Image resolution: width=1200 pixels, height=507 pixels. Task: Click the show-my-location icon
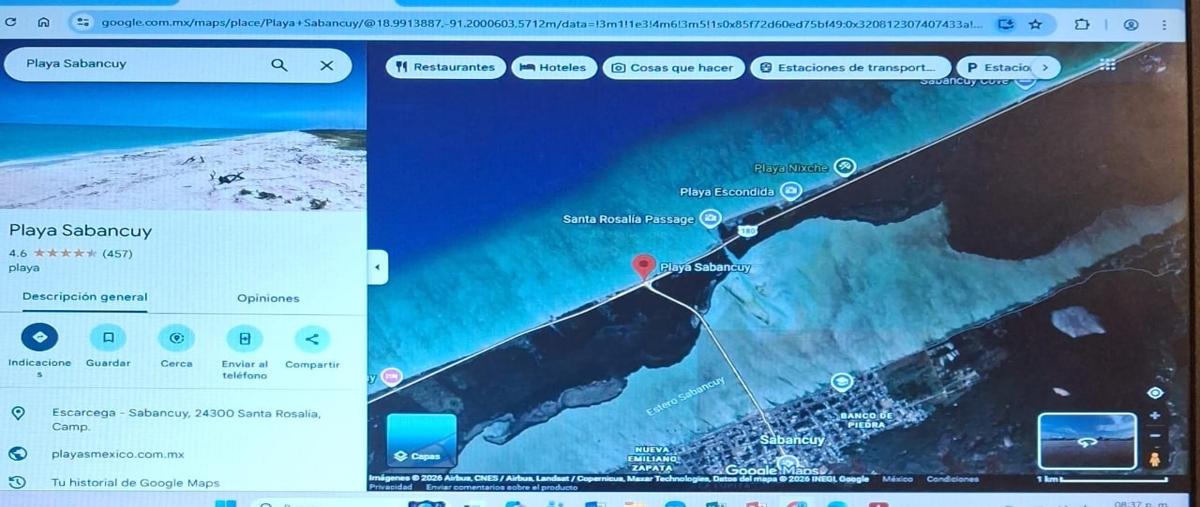(1154, 393)
